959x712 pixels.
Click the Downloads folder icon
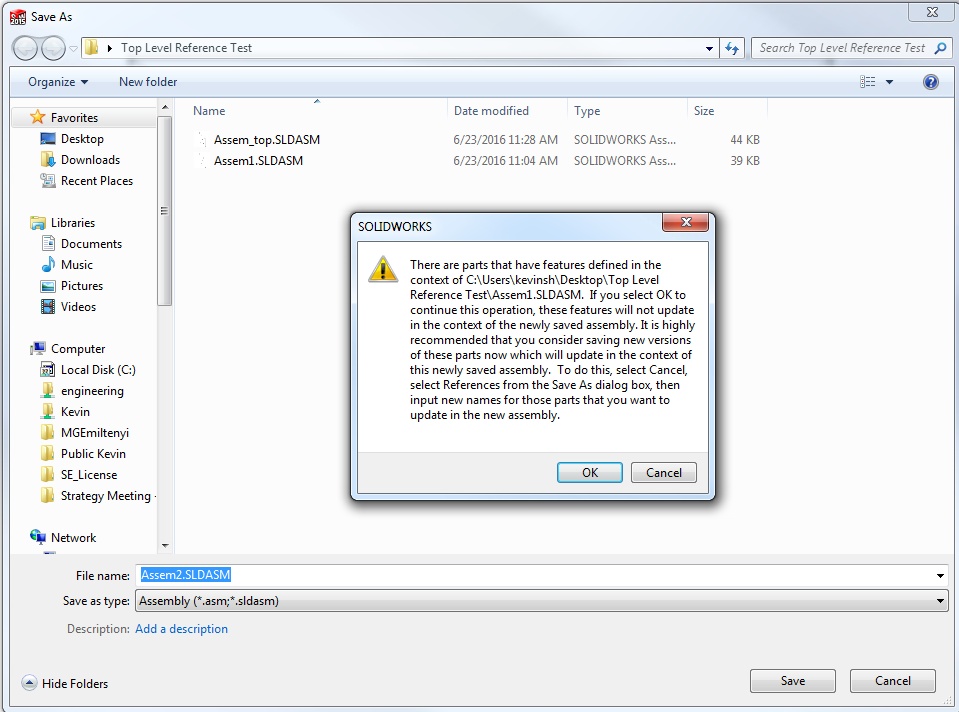[x=48, y=160]
